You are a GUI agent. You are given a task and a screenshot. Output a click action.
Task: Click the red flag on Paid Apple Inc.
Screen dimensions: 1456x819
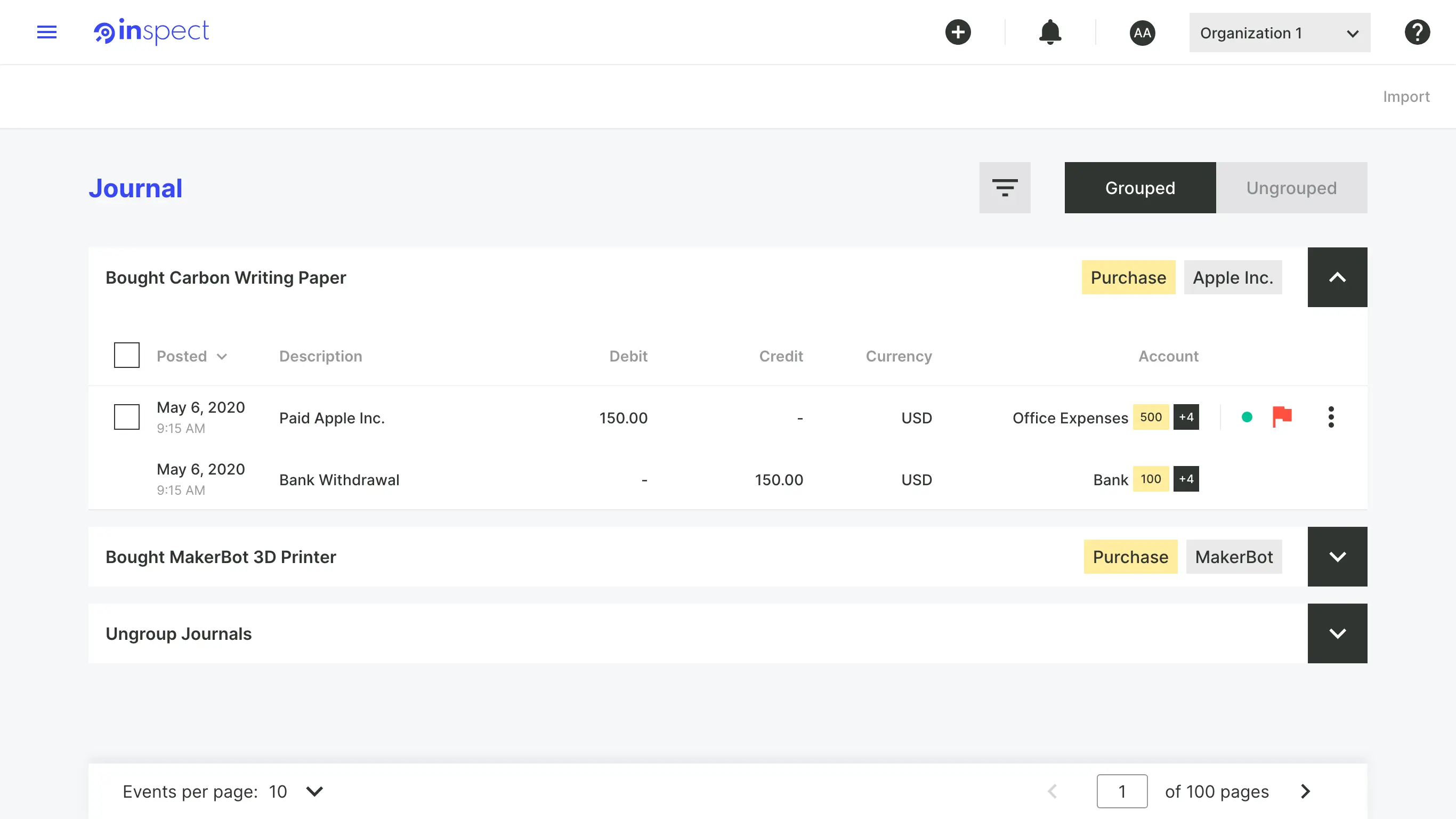coord(1281,417)
